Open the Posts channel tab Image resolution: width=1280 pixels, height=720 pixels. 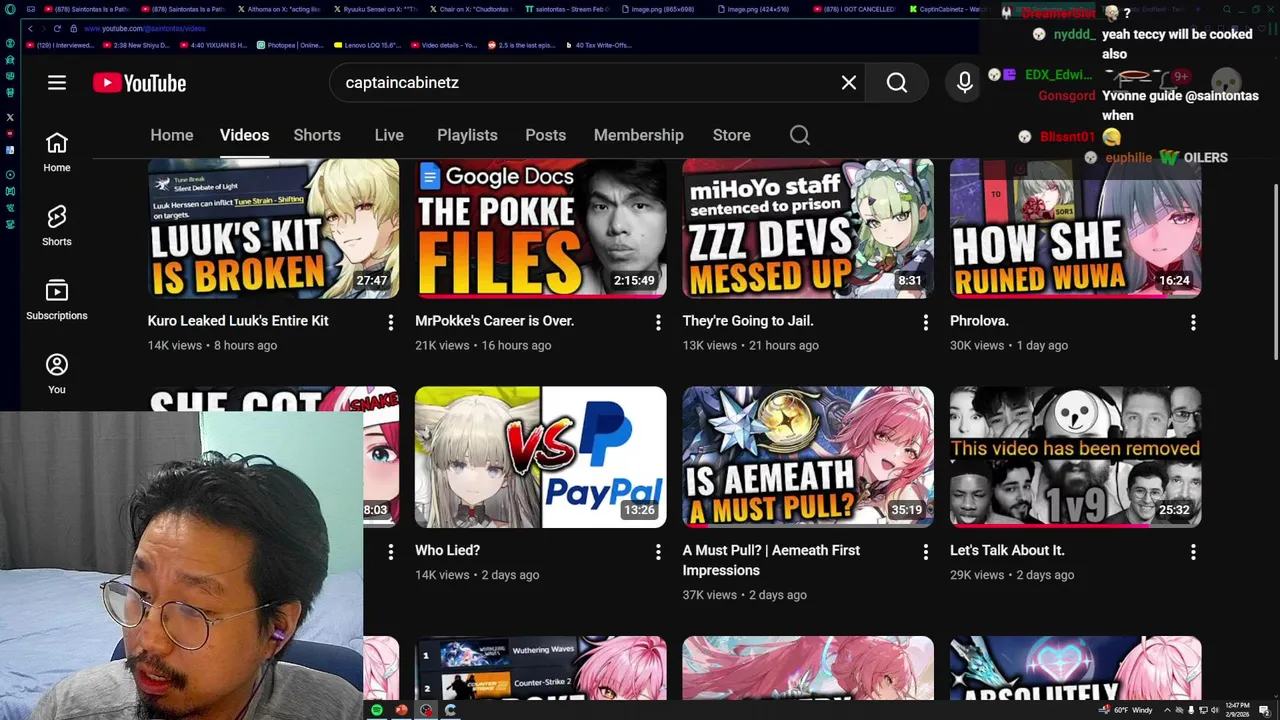tap(545, 135)
